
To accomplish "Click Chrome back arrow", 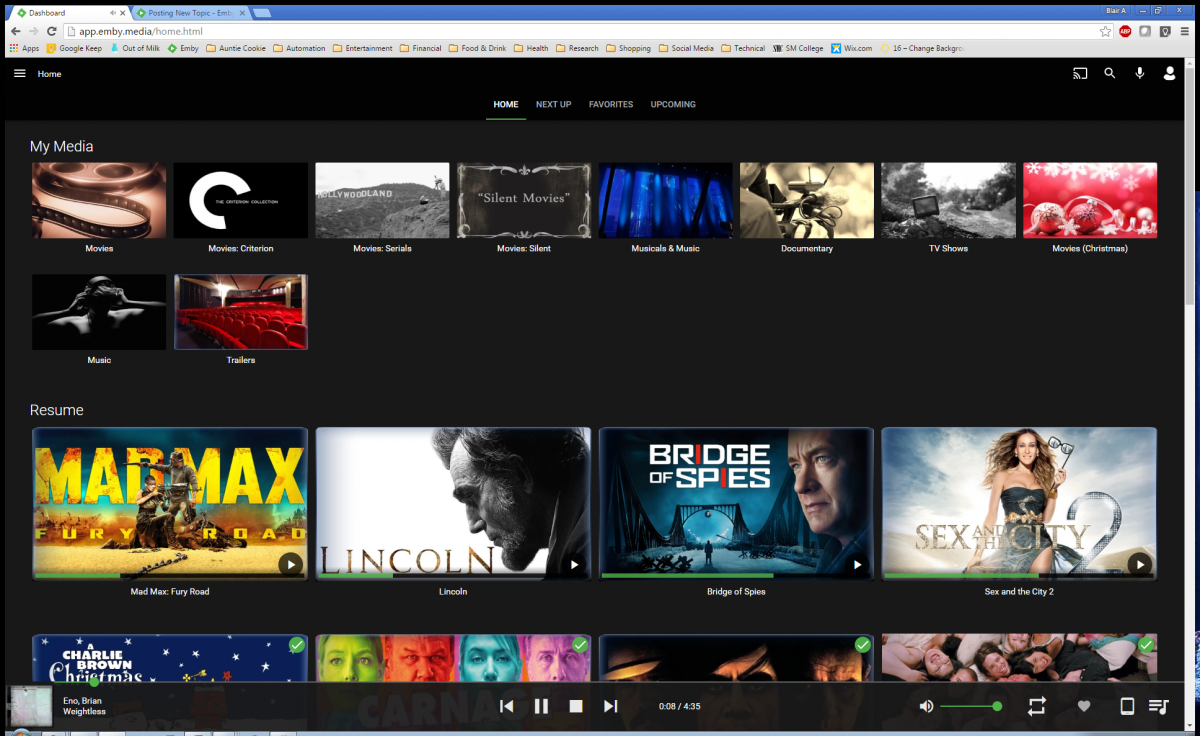I will 15,31.
